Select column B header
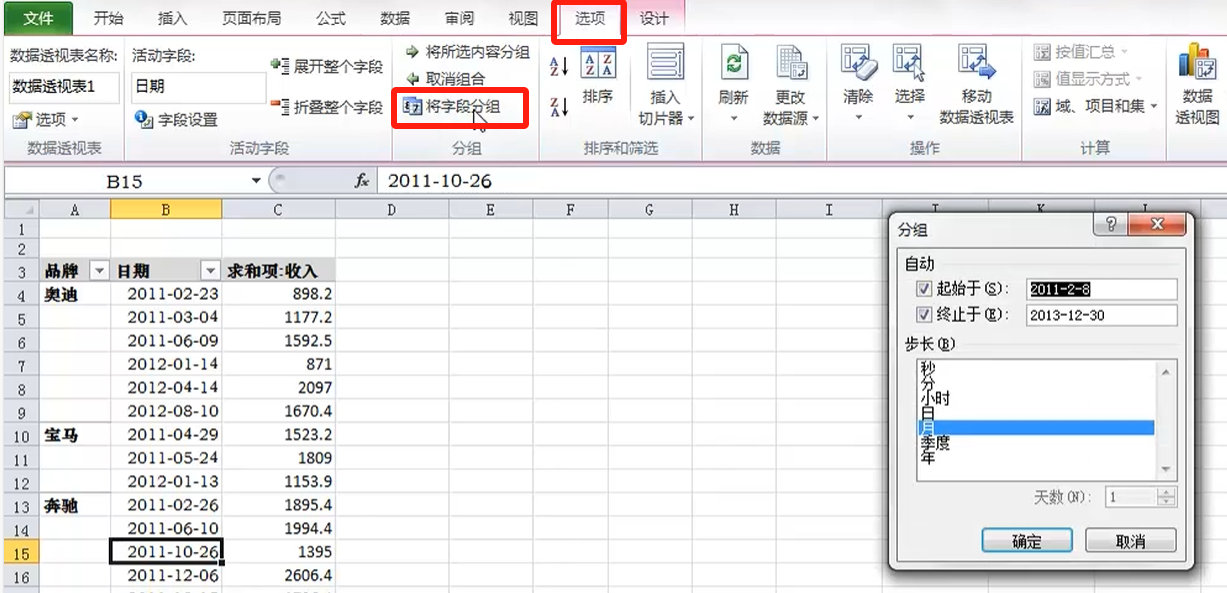The width and height of the screenshot is (1227, 593). point(166,209)
